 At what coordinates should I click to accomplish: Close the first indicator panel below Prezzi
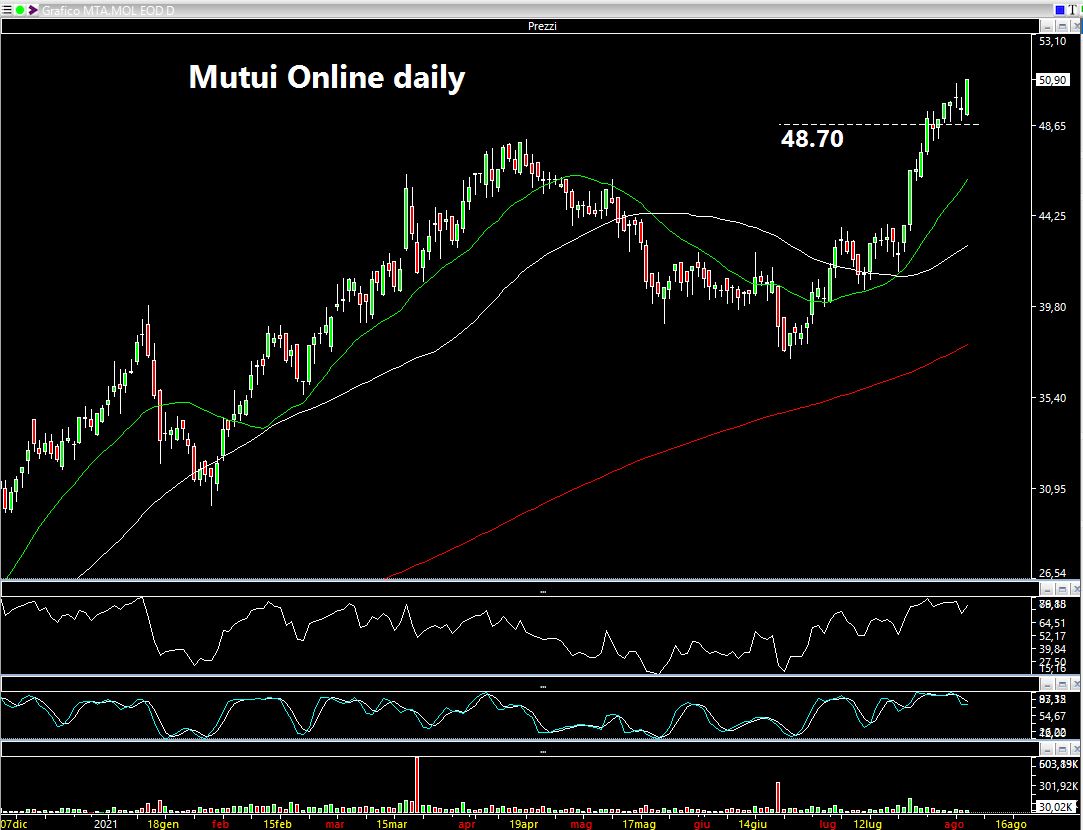click(1075, 589)
